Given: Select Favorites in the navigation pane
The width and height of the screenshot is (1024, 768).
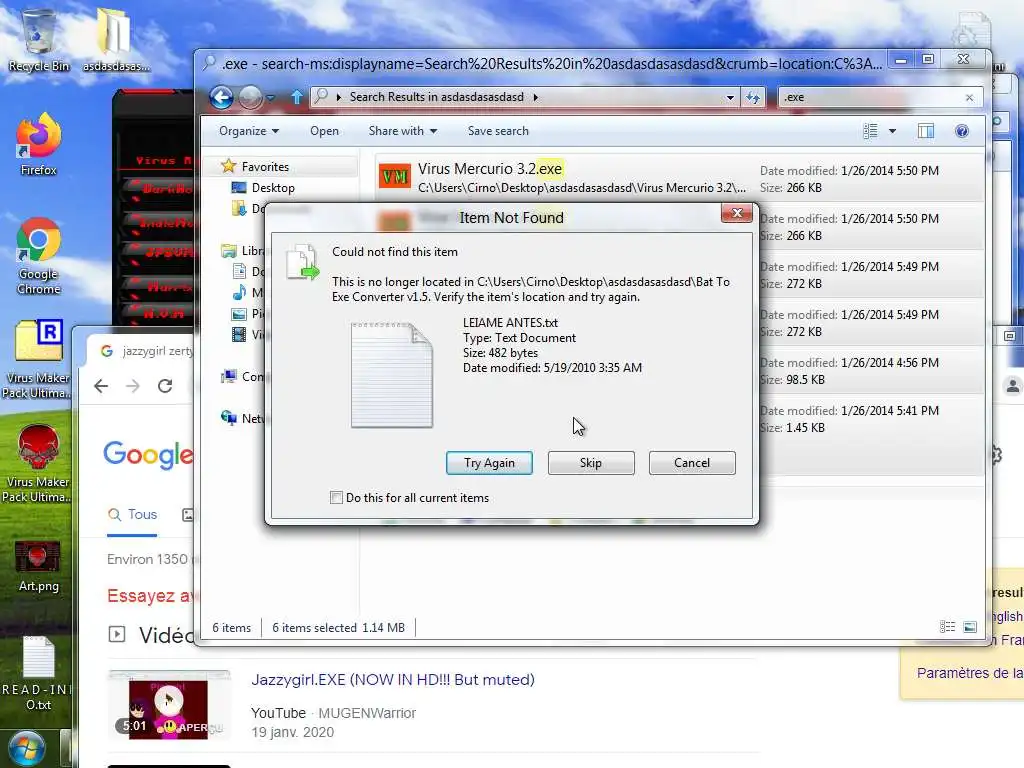Looking at the screenshot, I should (x=265, y=167).
